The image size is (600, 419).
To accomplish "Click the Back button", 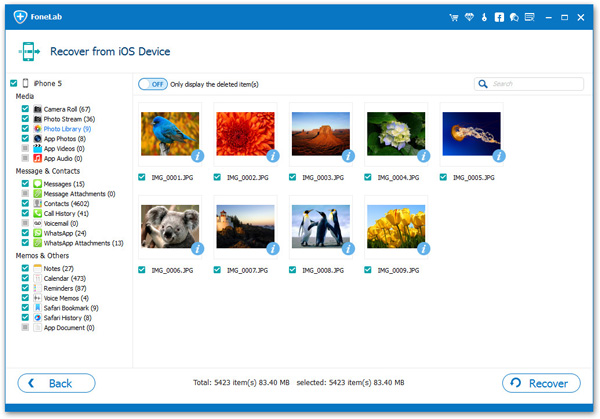I will tap(57, 383).
